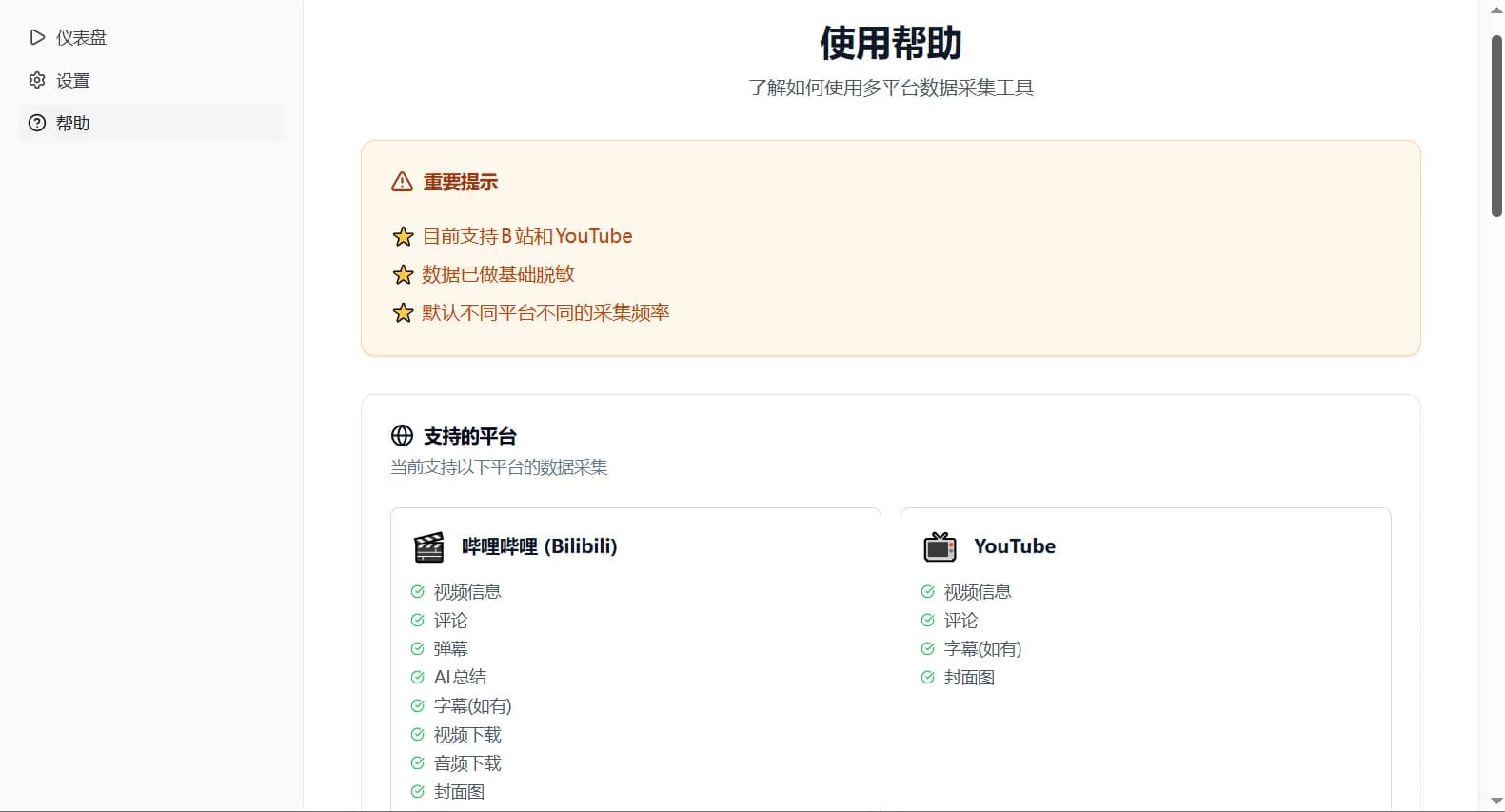Click the Bilibili clapperboard icon
The width and height of the screenshot is (1505, 812).
[429, 546]
